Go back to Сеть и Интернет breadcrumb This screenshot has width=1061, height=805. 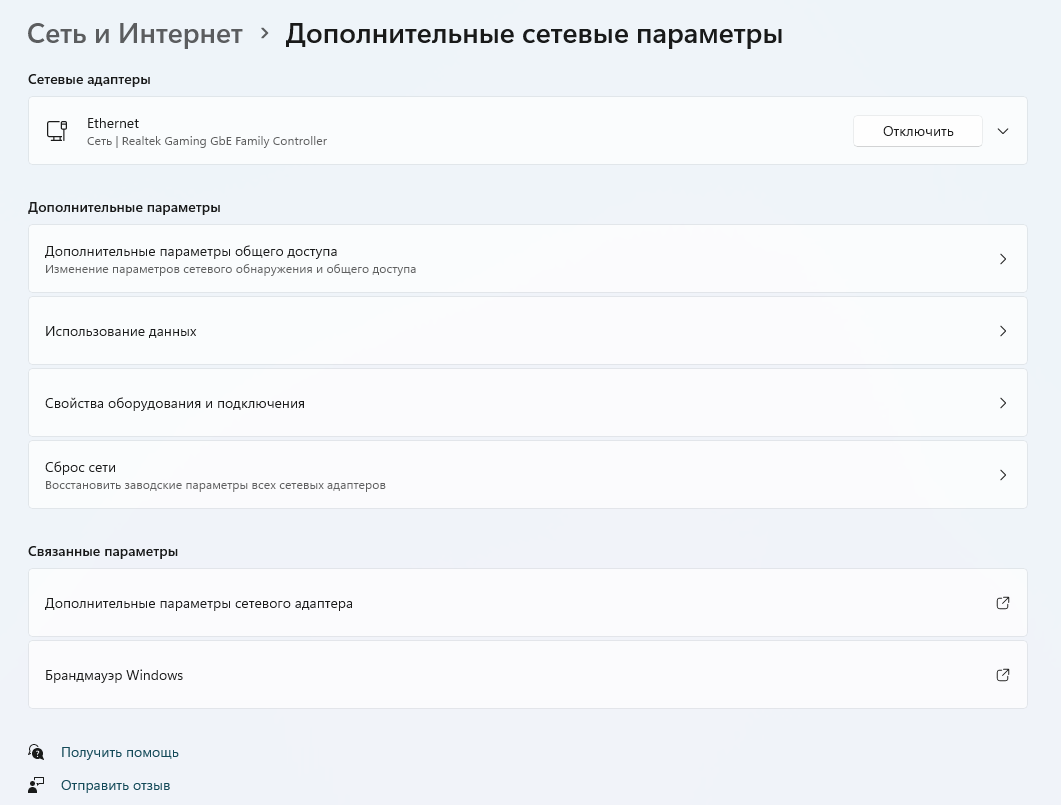(135, 34)
